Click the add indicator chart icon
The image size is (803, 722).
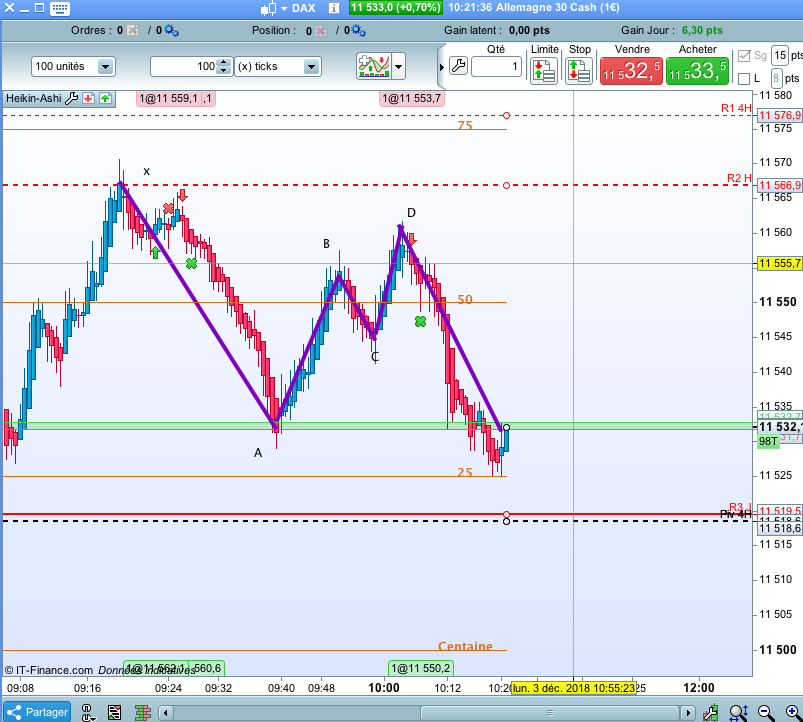point(374,66)
